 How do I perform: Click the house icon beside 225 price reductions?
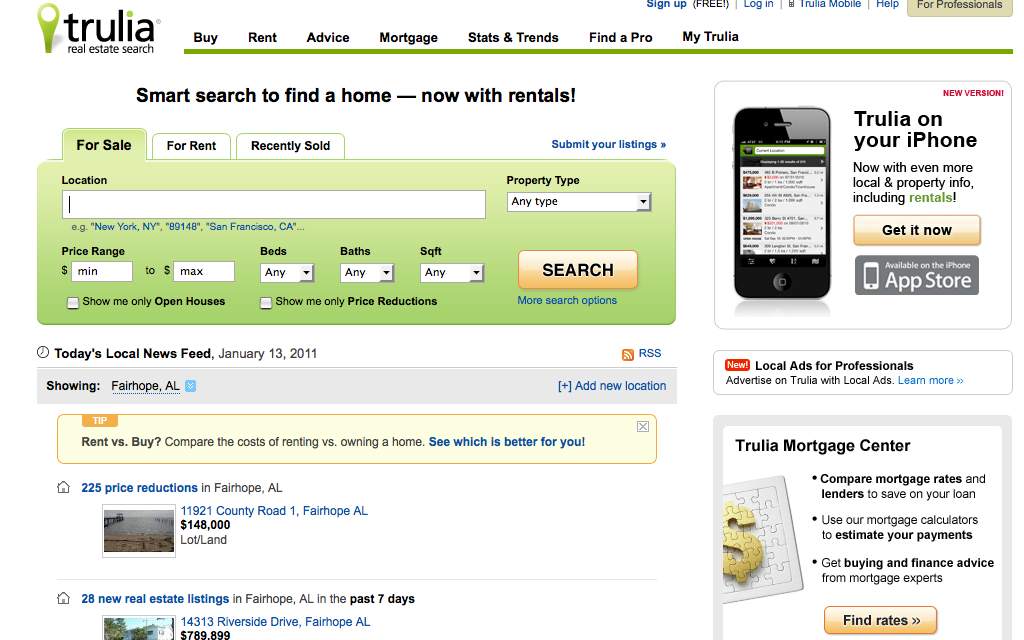[64, 488]
